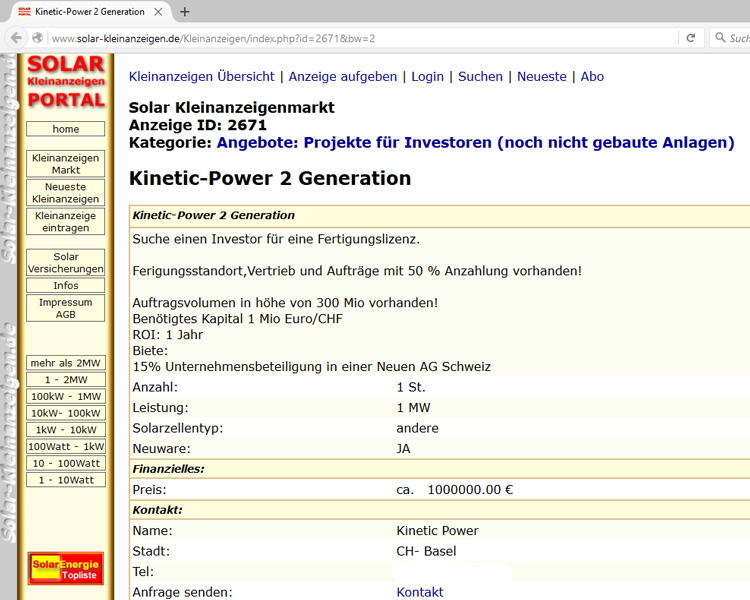Viewport: 750px width, 600px height.
Task: Click the reload page icon
Action: pyautogui.click(x=690, y=38)
